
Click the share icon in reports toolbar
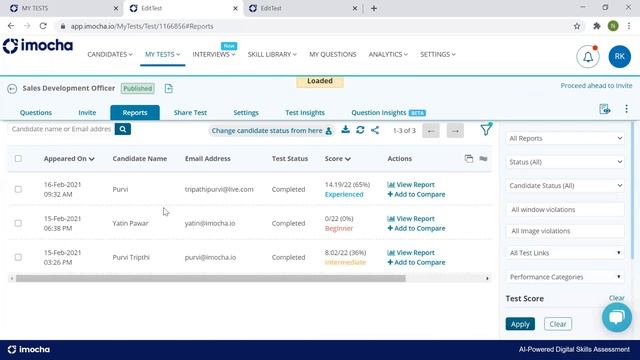coord(375,130)
